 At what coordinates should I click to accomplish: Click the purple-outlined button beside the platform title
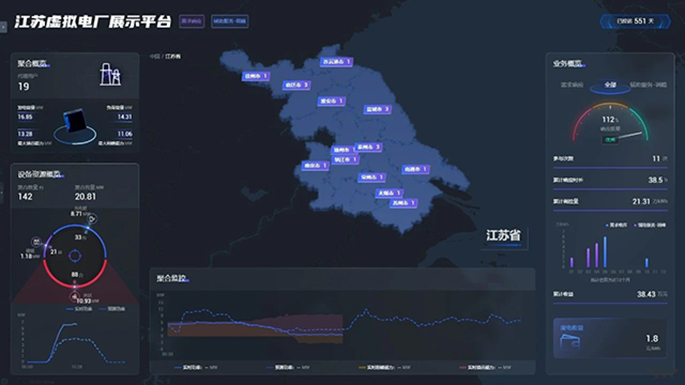click(x=192, y=21)
